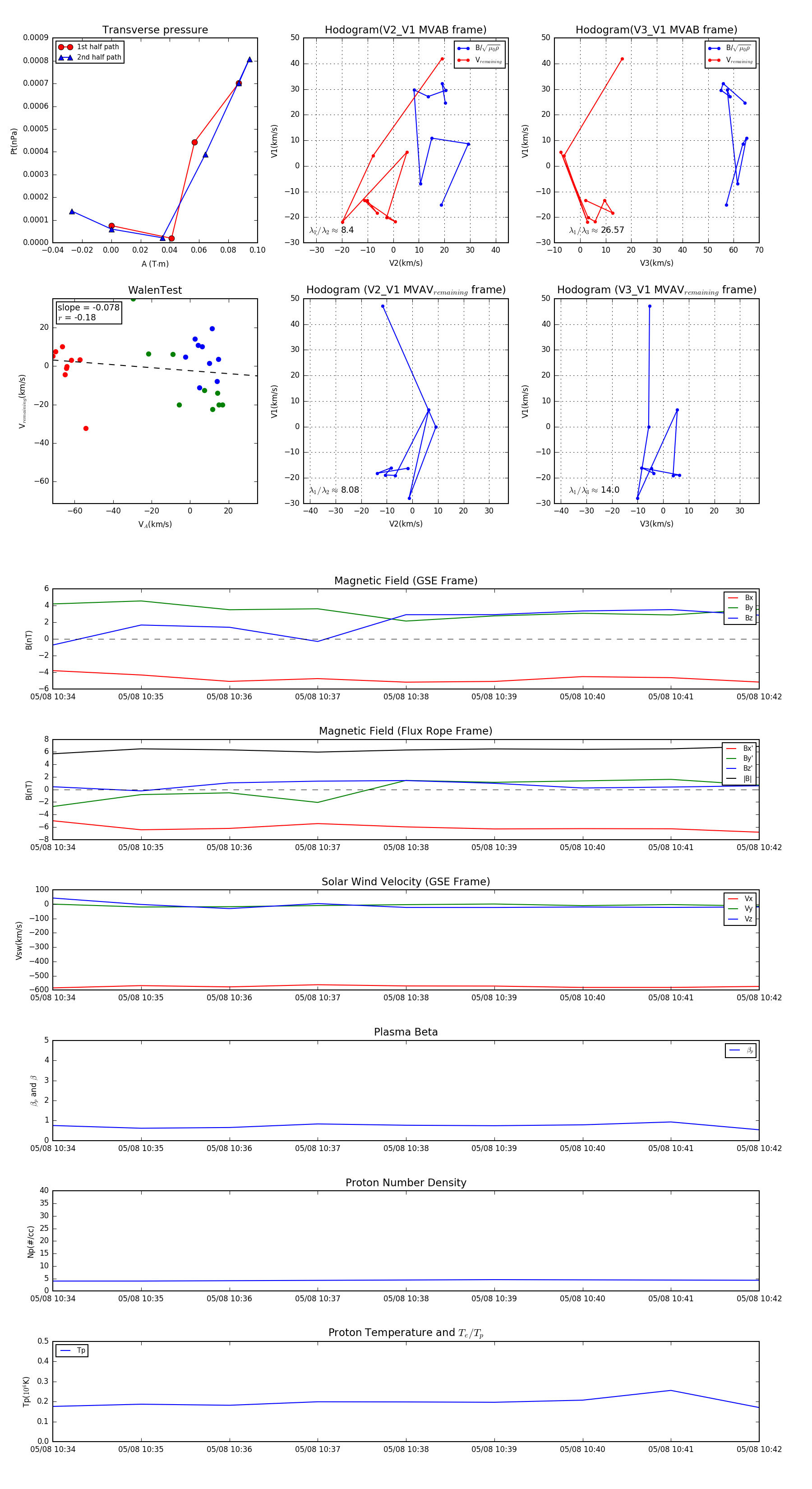Click the 'Vsw(km/s)' y-axis label

click(x=19, y=940)
